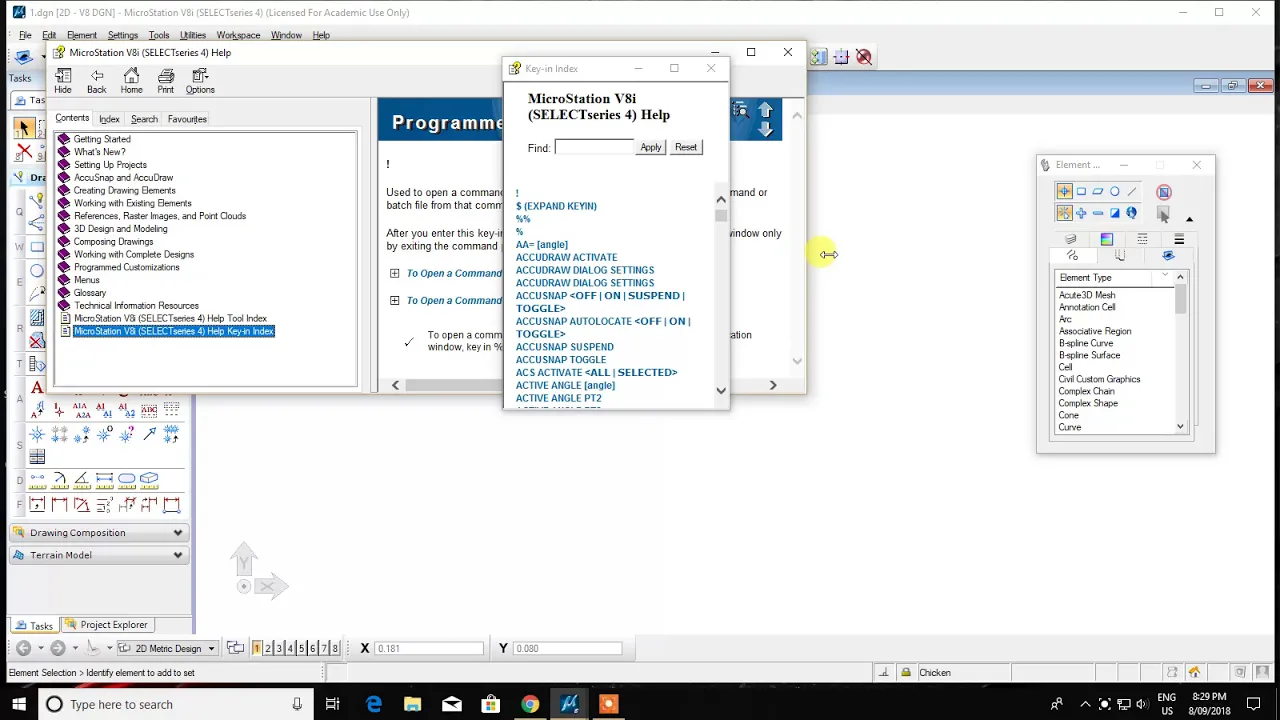The height and width of the screenshot is (720, 1280).
Task: Open the Element Type column dropdown
Action: click(x=1165, y=277)
